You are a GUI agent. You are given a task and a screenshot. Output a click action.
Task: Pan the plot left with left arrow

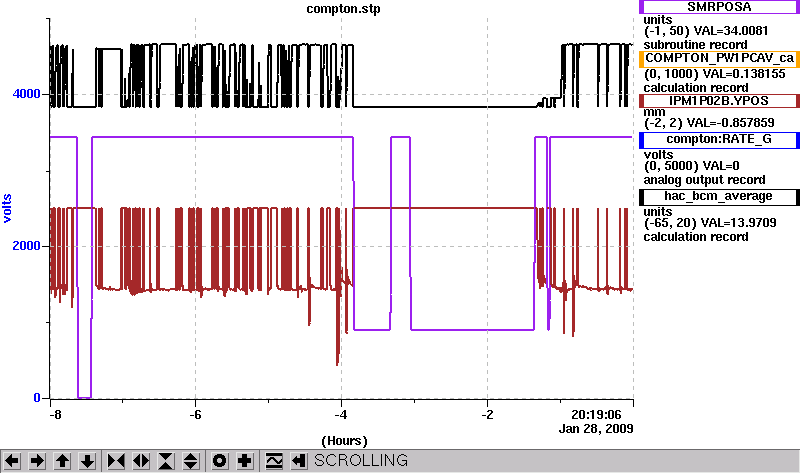(x=12, y=461)
